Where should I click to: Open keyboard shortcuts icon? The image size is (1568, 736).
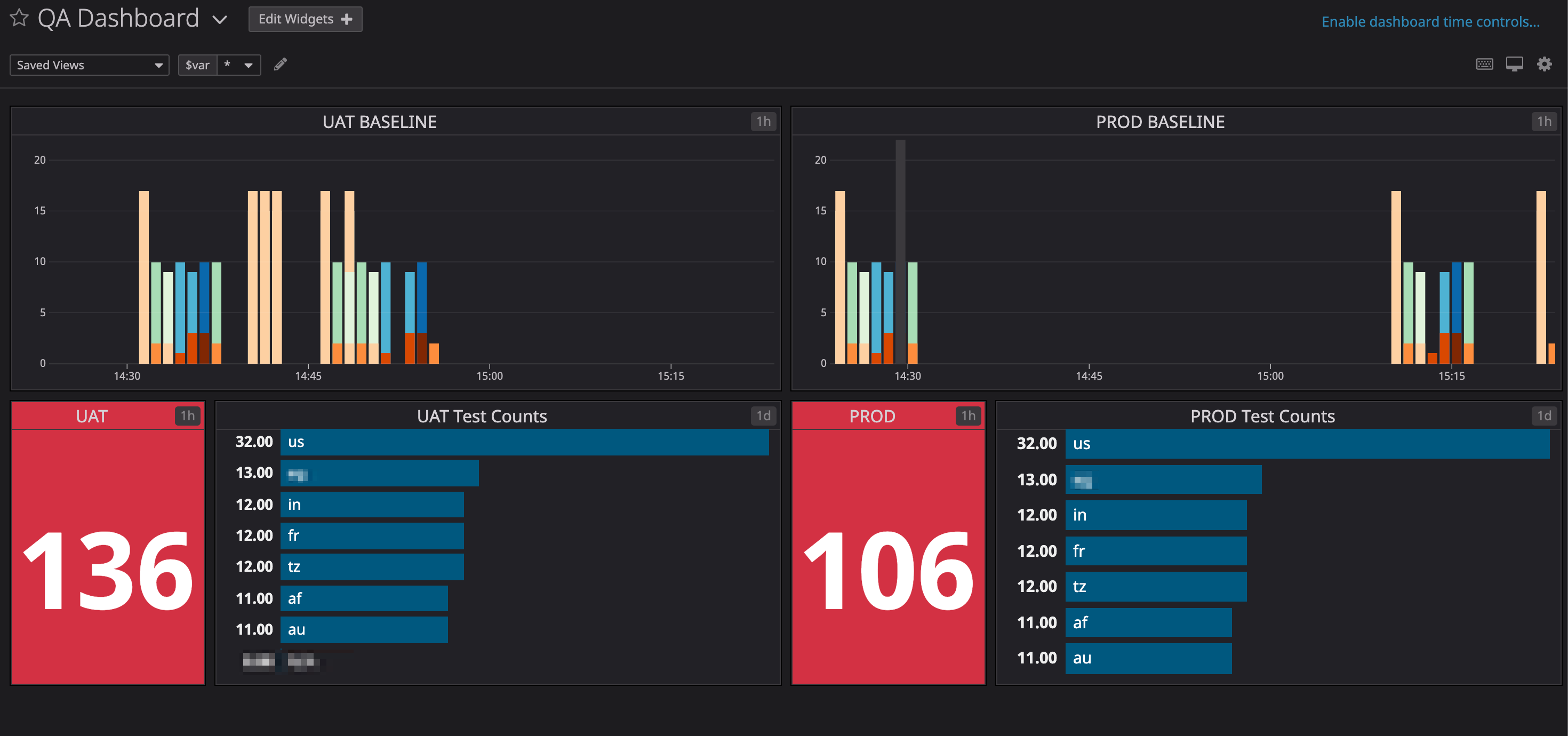[x=1484, y=65]
